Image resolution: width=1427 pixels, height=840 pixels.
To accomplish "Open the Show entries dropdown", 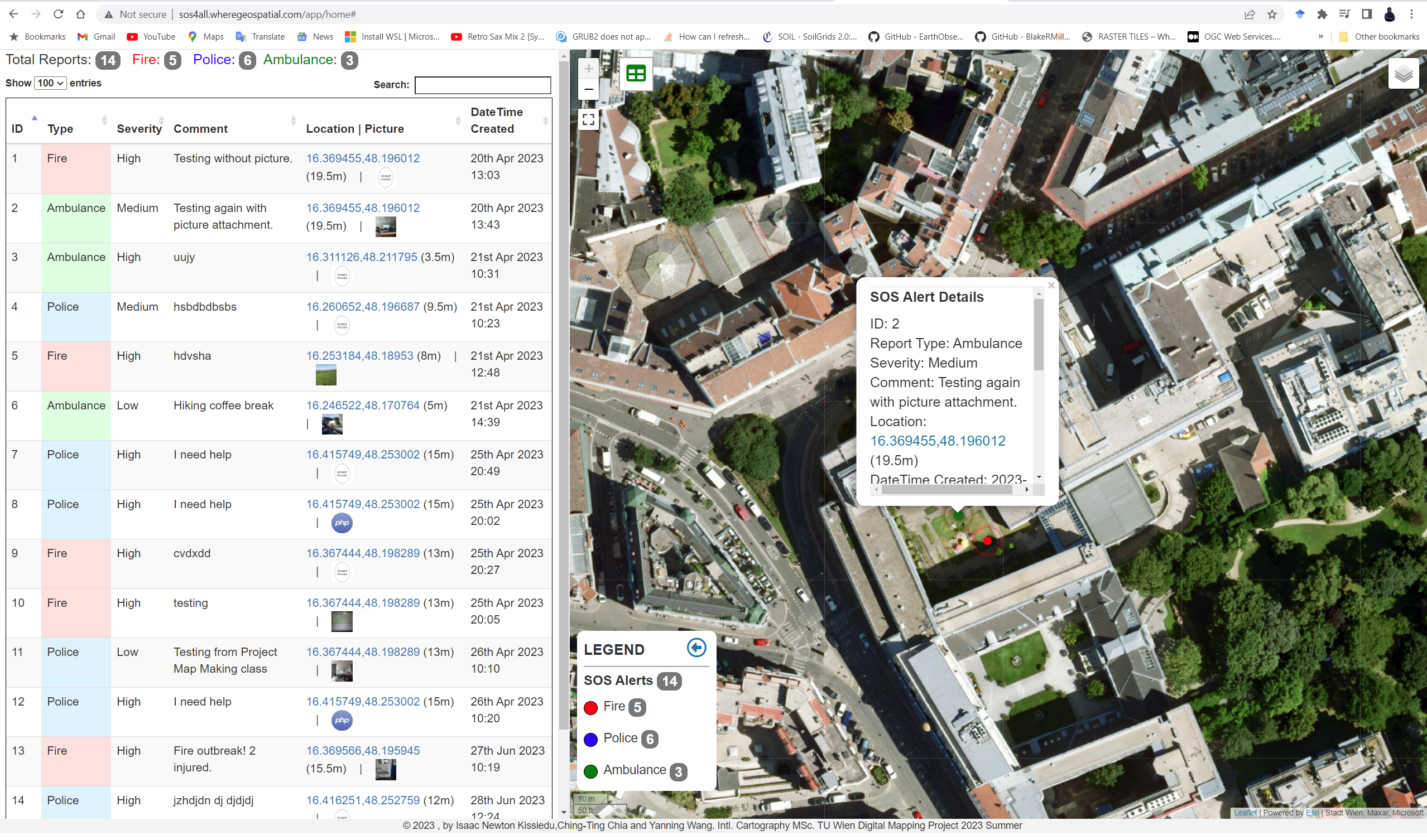I will point(50,83).
